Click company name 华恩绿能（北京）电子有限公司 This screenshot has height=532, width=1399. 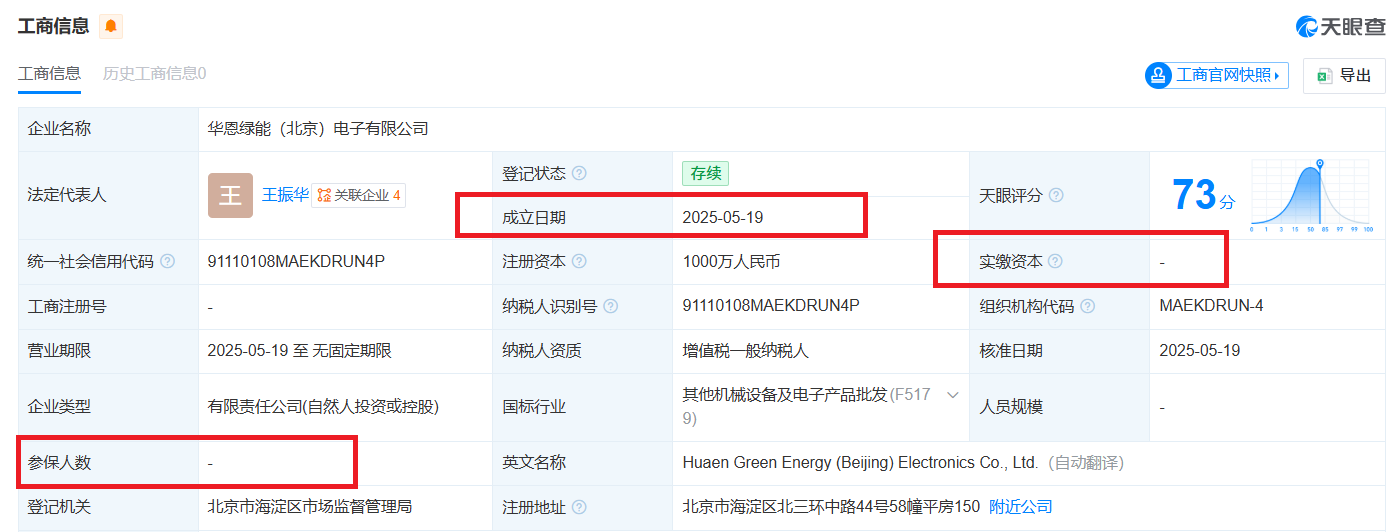318,128
